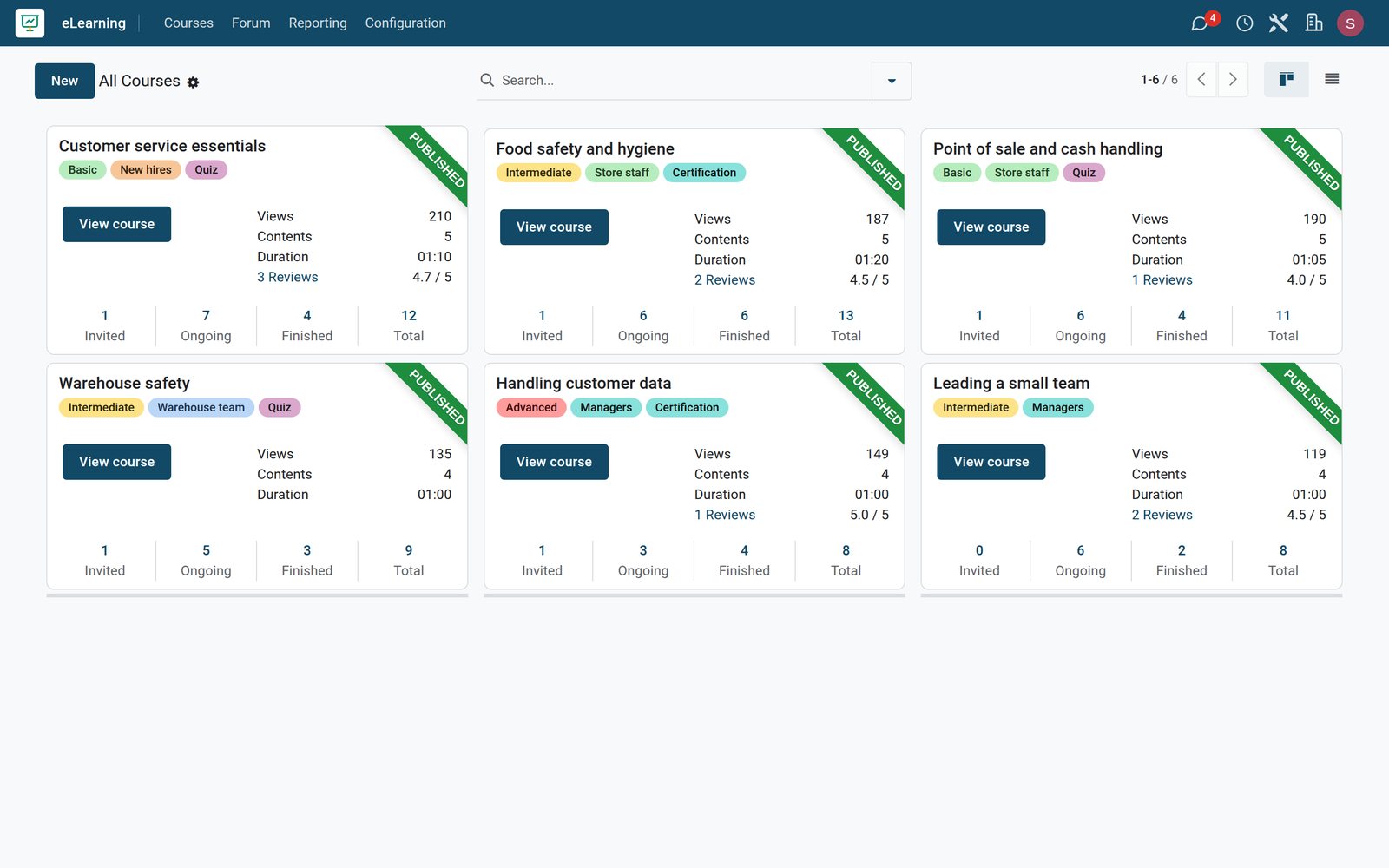This screenshot has width=1389, height=868.
Task: View the Customer service essentials course
Action: 116,224
